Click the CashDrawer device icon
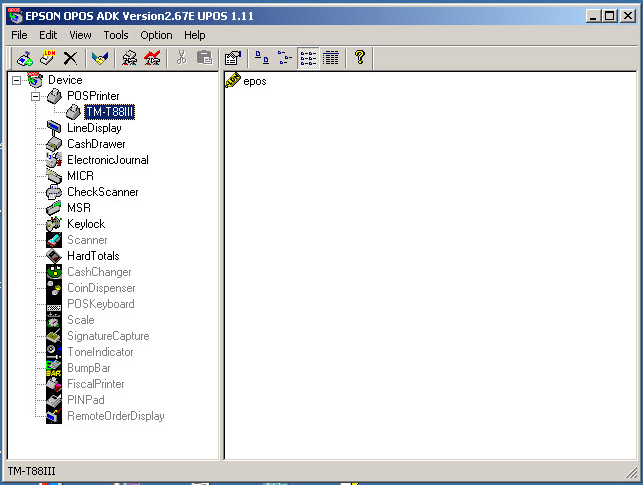 [54, 144]
